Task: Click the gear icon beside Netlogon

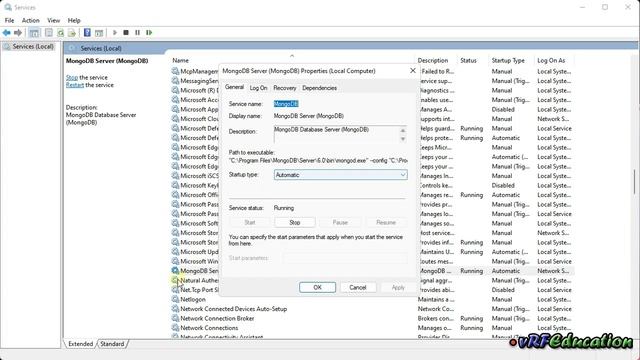Action: coord(175,299)
